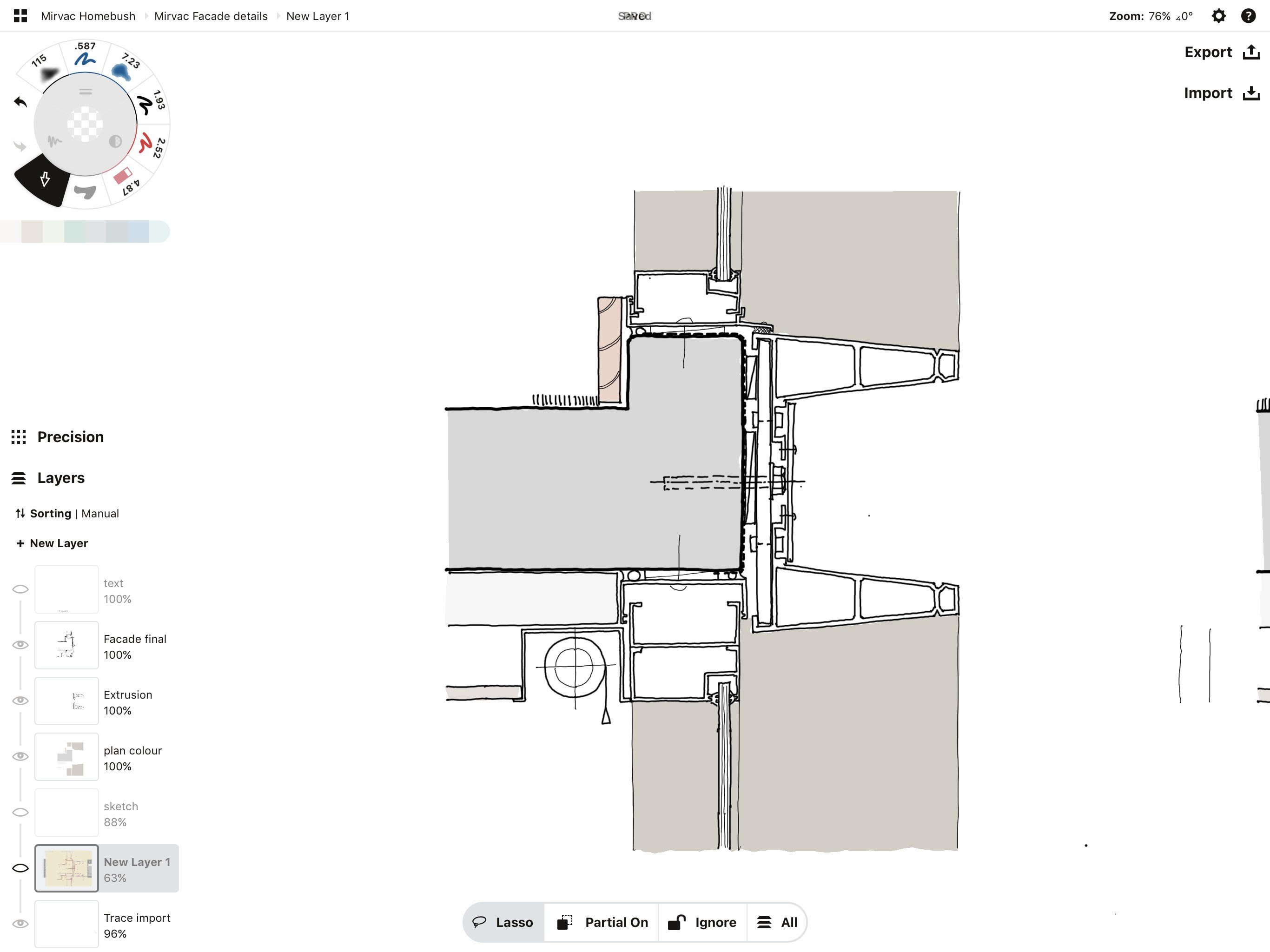Select the grey filled stroke tool

click(x=85, y=192)
